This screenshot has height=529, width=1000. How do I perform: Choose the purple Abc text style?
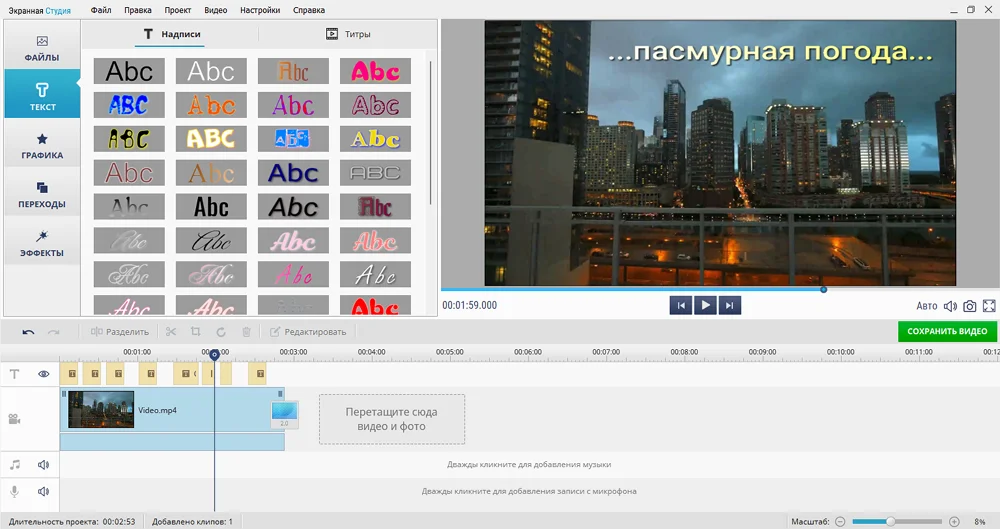click(293, 105)
